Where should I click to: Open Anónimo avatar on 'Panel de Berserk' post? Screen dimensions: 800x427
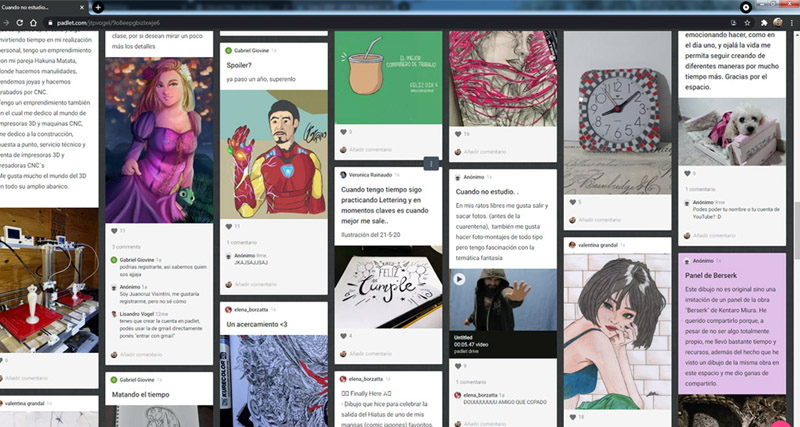click(687, 261)
